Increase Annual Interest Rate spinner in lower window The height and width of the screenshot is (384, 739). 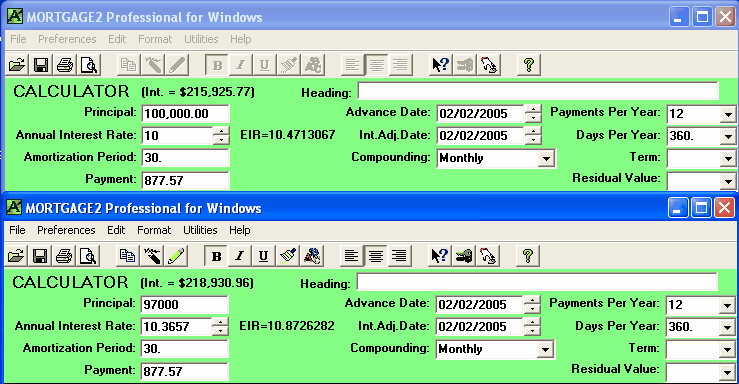click(x=220, y=322)
